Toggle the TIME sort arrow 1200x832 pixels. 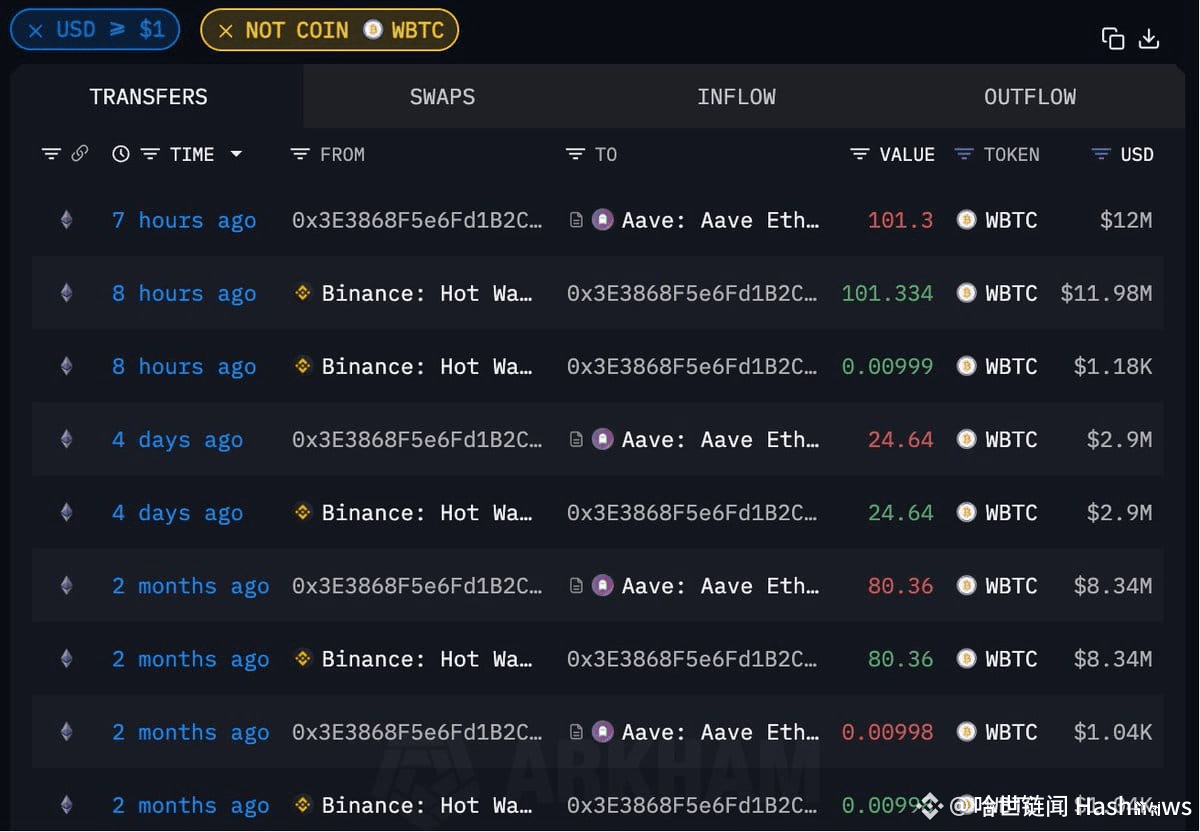236,154
